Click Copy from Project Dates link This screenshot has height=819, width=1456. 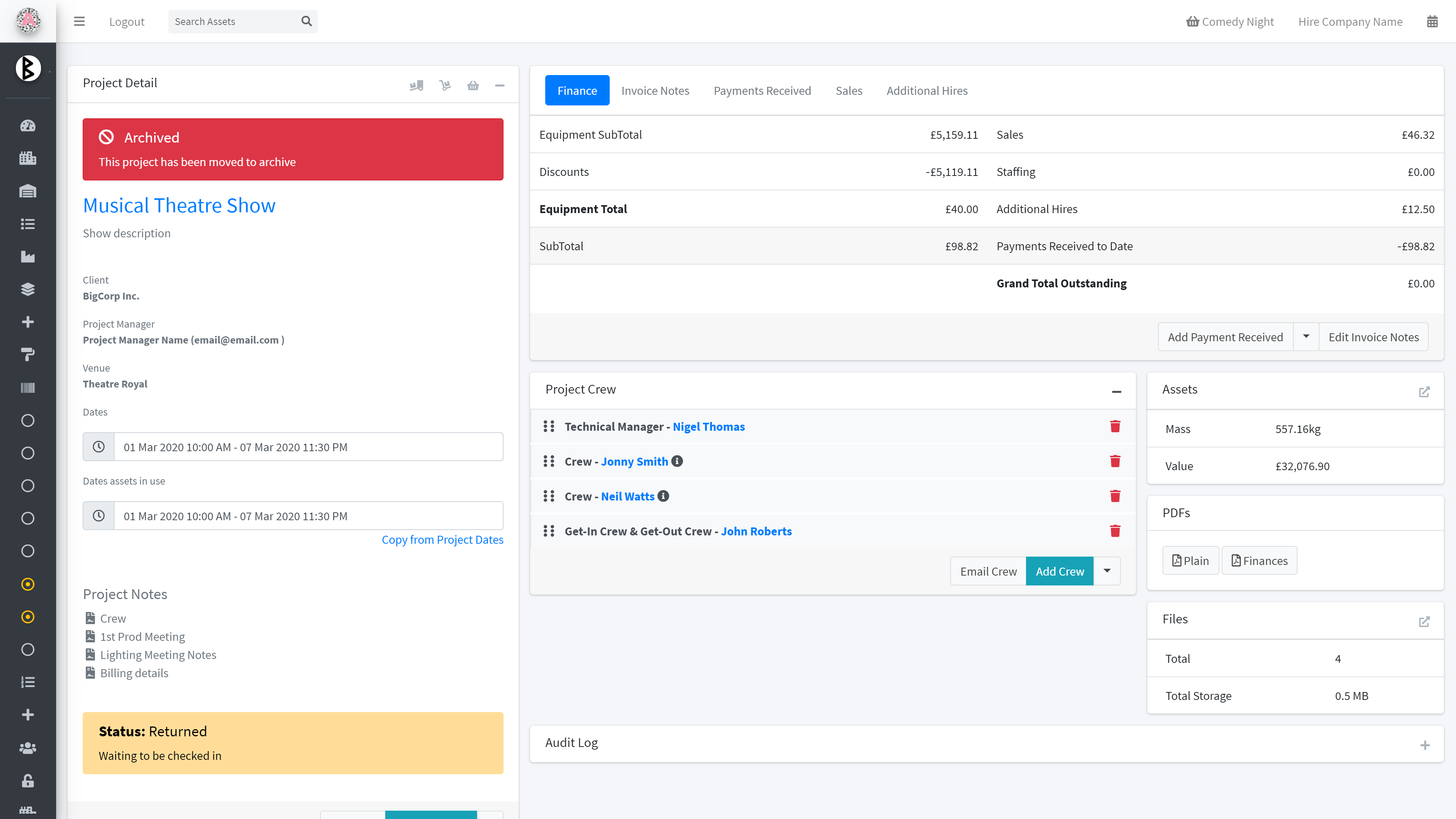coord(442,539)
